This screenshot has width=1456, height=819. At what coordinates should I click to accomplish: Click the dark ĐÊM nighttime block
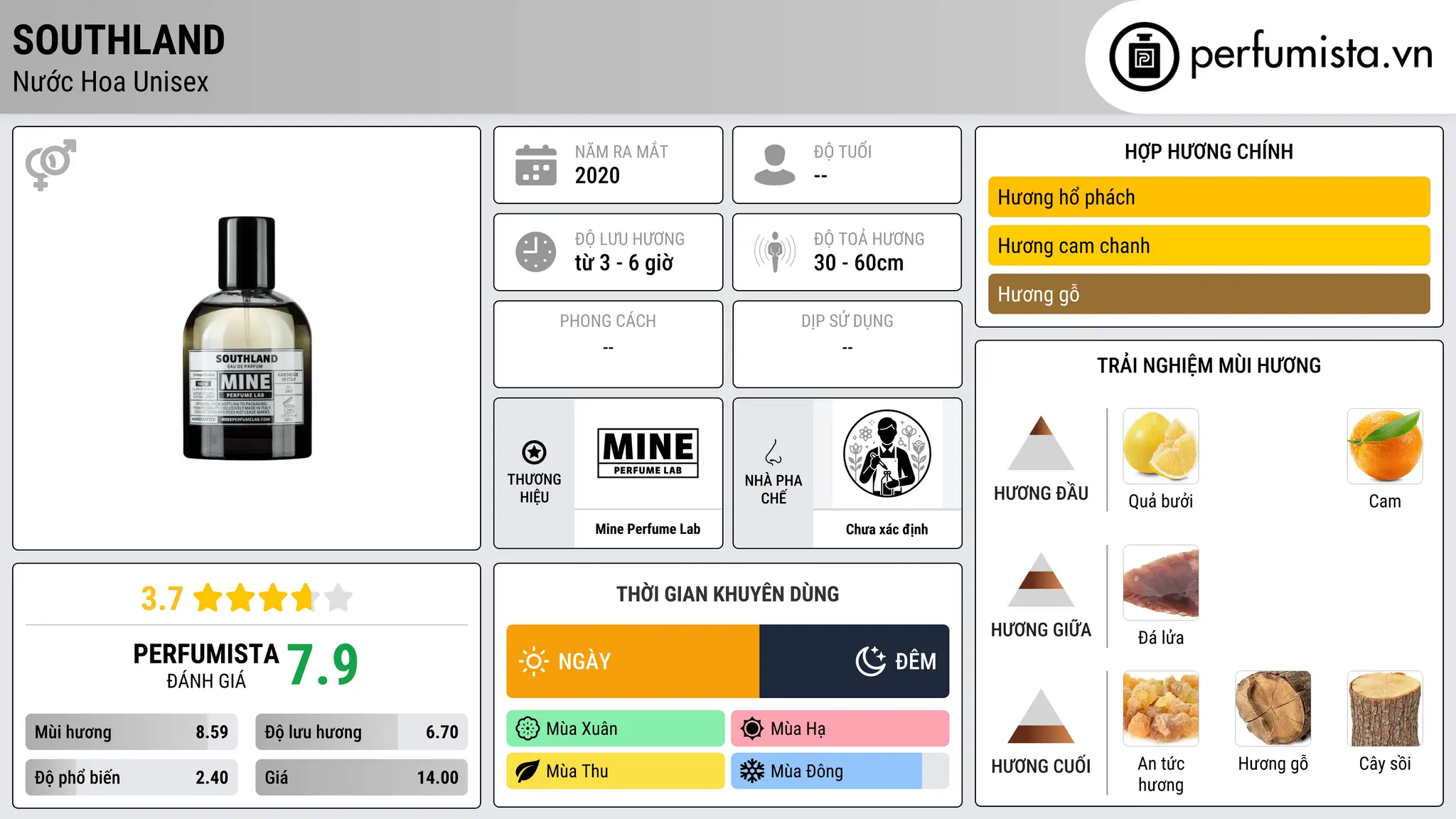(x=855, y=661)
